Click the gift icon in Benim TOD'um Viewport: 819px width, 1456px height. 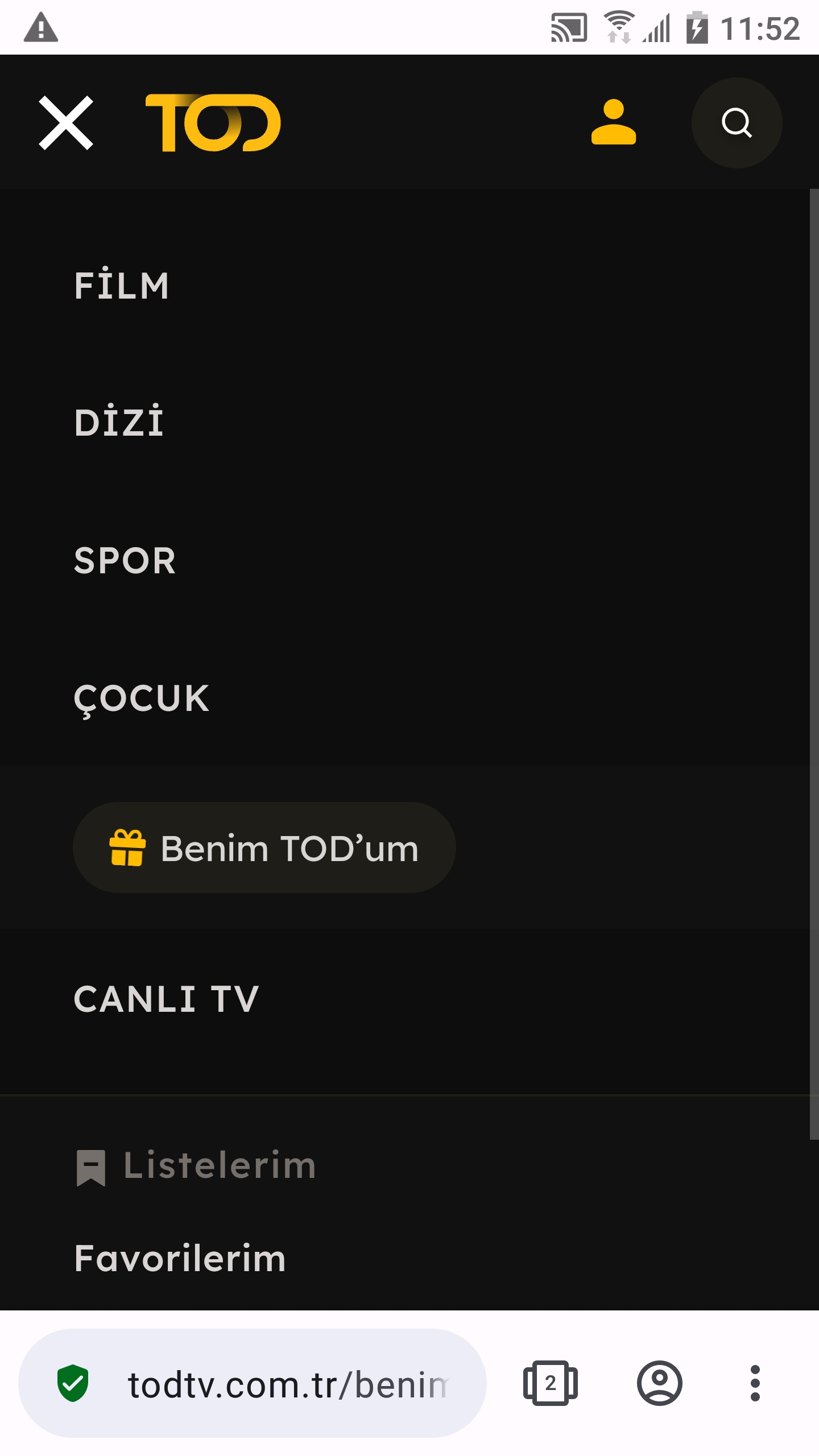[x=127, y=847]
